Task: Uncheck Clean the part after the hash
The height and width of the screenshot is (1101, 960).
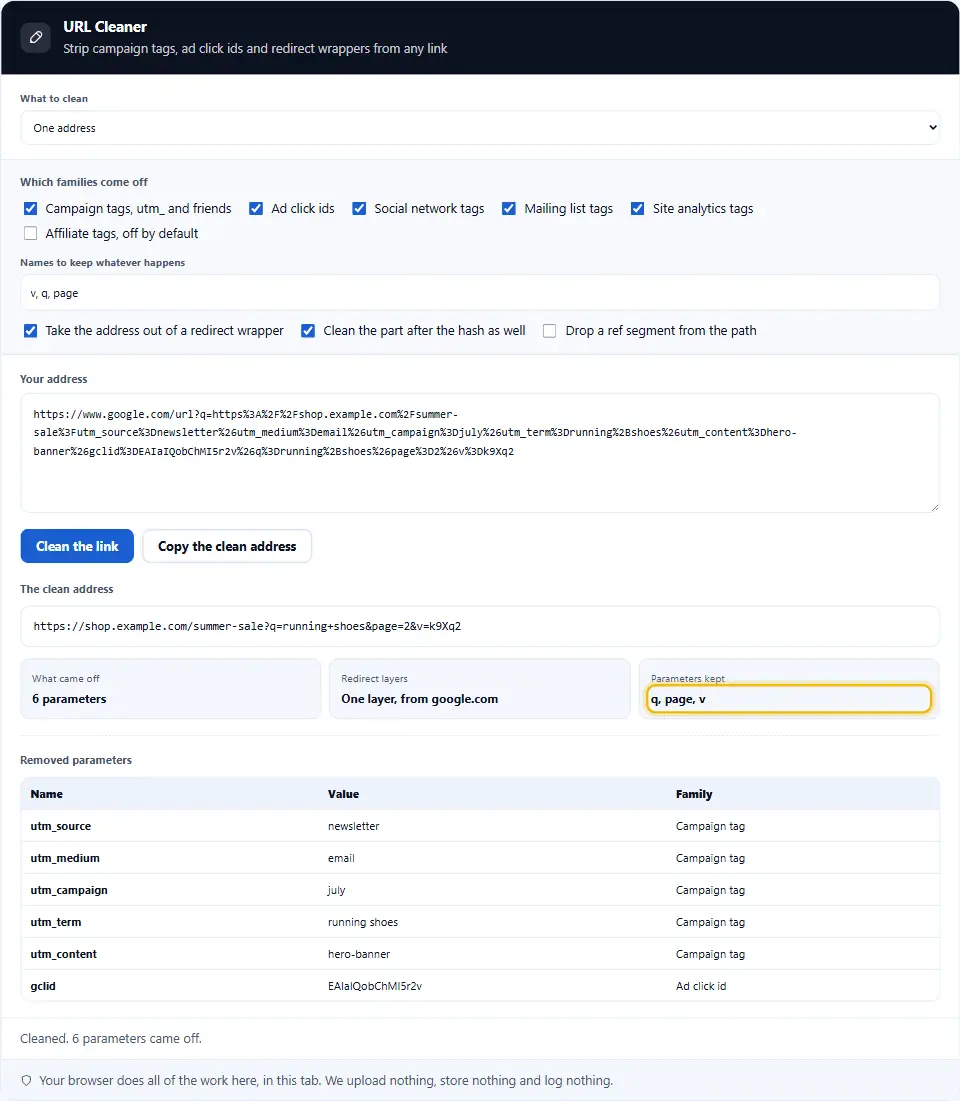Action: tap(308, 331)
